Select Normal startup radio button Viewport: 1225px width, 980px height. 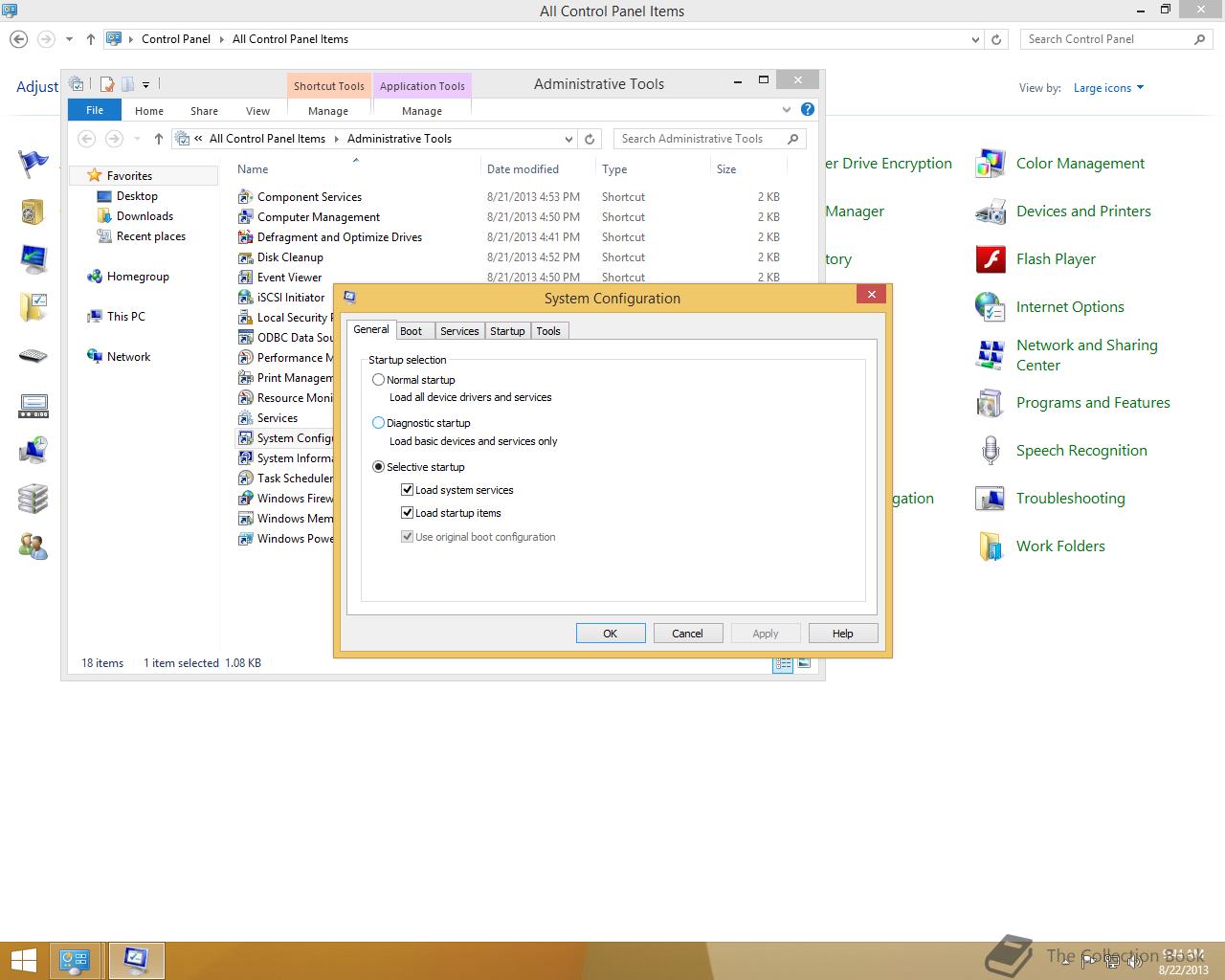click(x=378, y=380)
